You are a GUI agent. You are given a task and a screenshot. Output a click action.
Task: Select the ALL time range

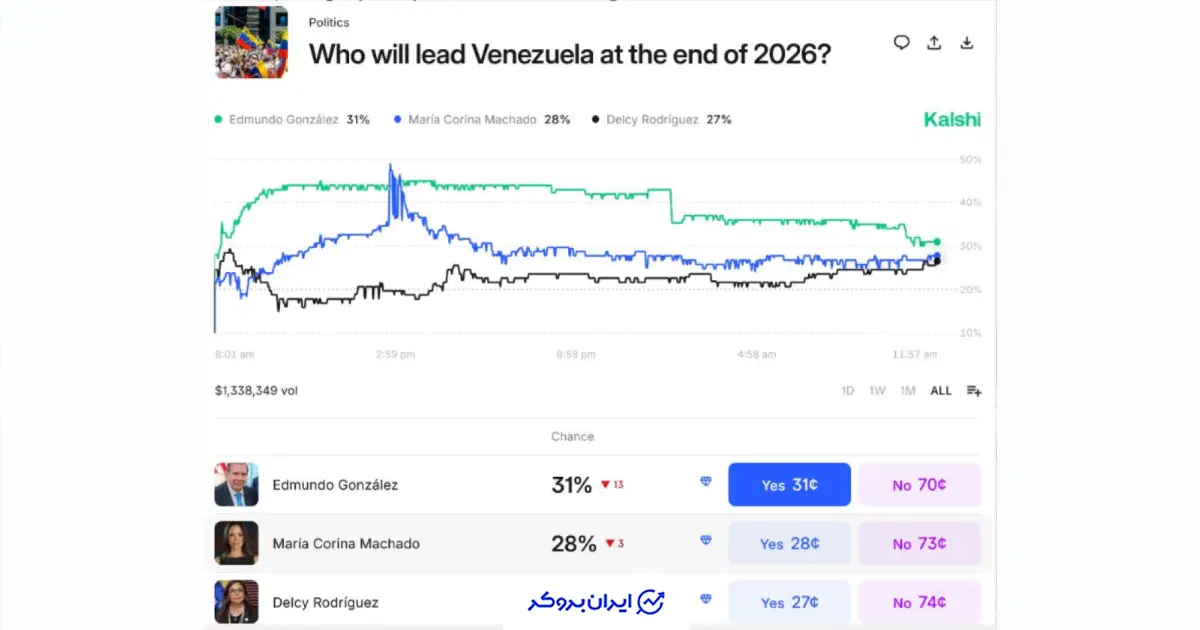[x=941, y=391]
